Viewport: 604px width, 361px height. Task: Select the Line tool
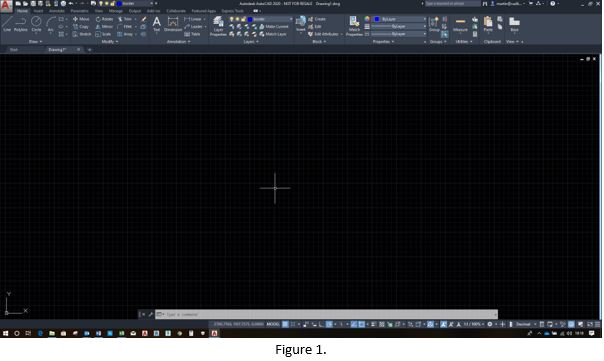click(7, 24)
